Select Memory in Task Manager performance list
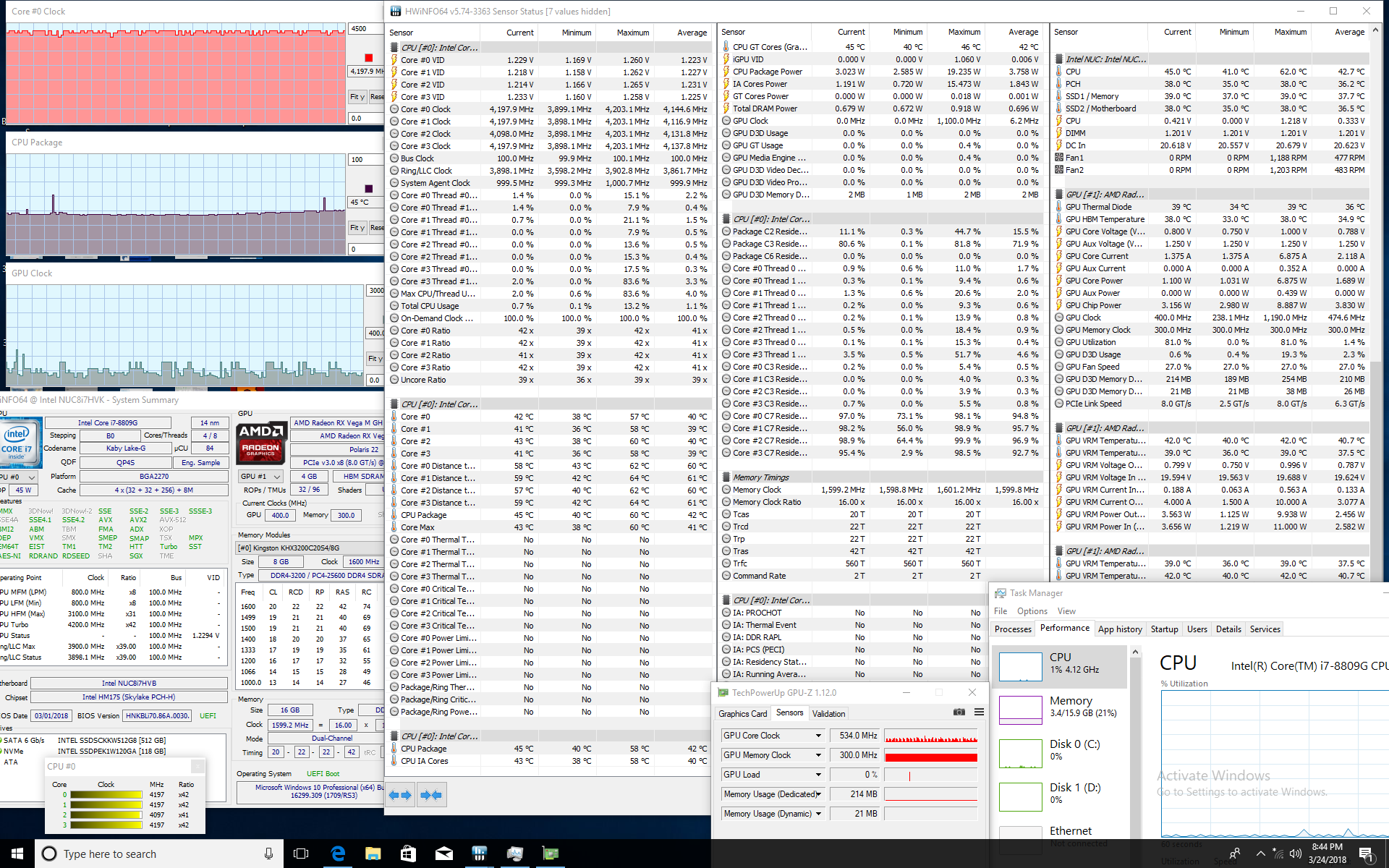The width and height of the screenshot is (1389, 868). pos(1060,710)
